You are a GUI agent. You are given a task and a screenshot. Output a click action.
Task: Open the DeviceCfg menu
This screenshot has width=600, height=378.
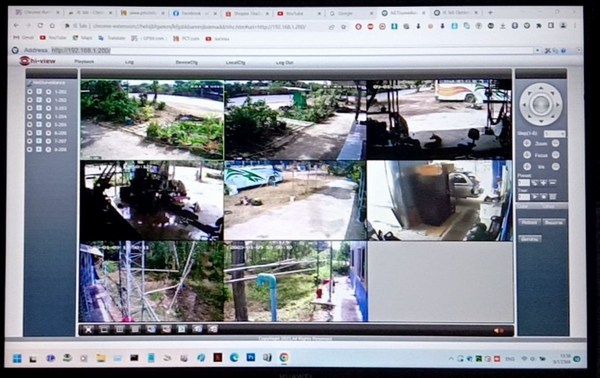tap(187, 62)
